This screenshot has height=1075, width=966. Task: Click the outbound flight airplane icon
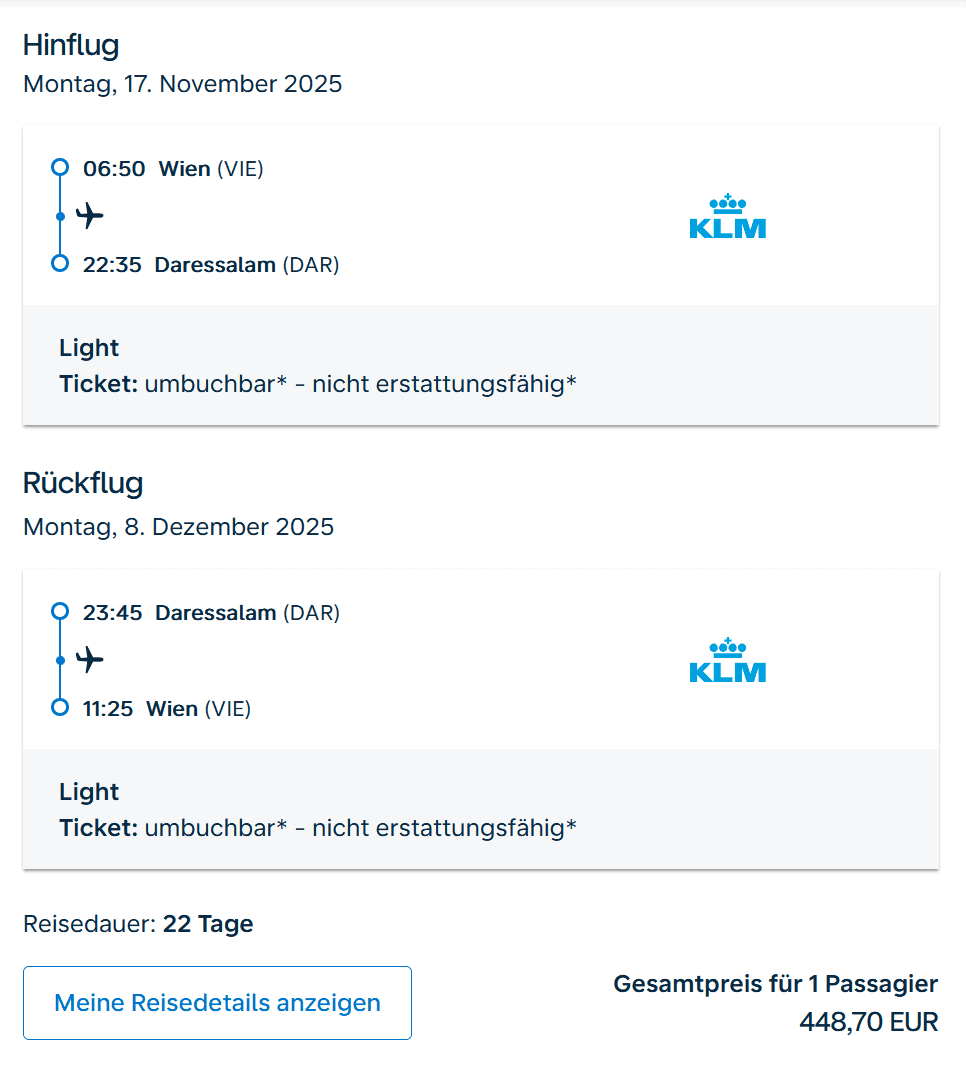tap(90, 216)
